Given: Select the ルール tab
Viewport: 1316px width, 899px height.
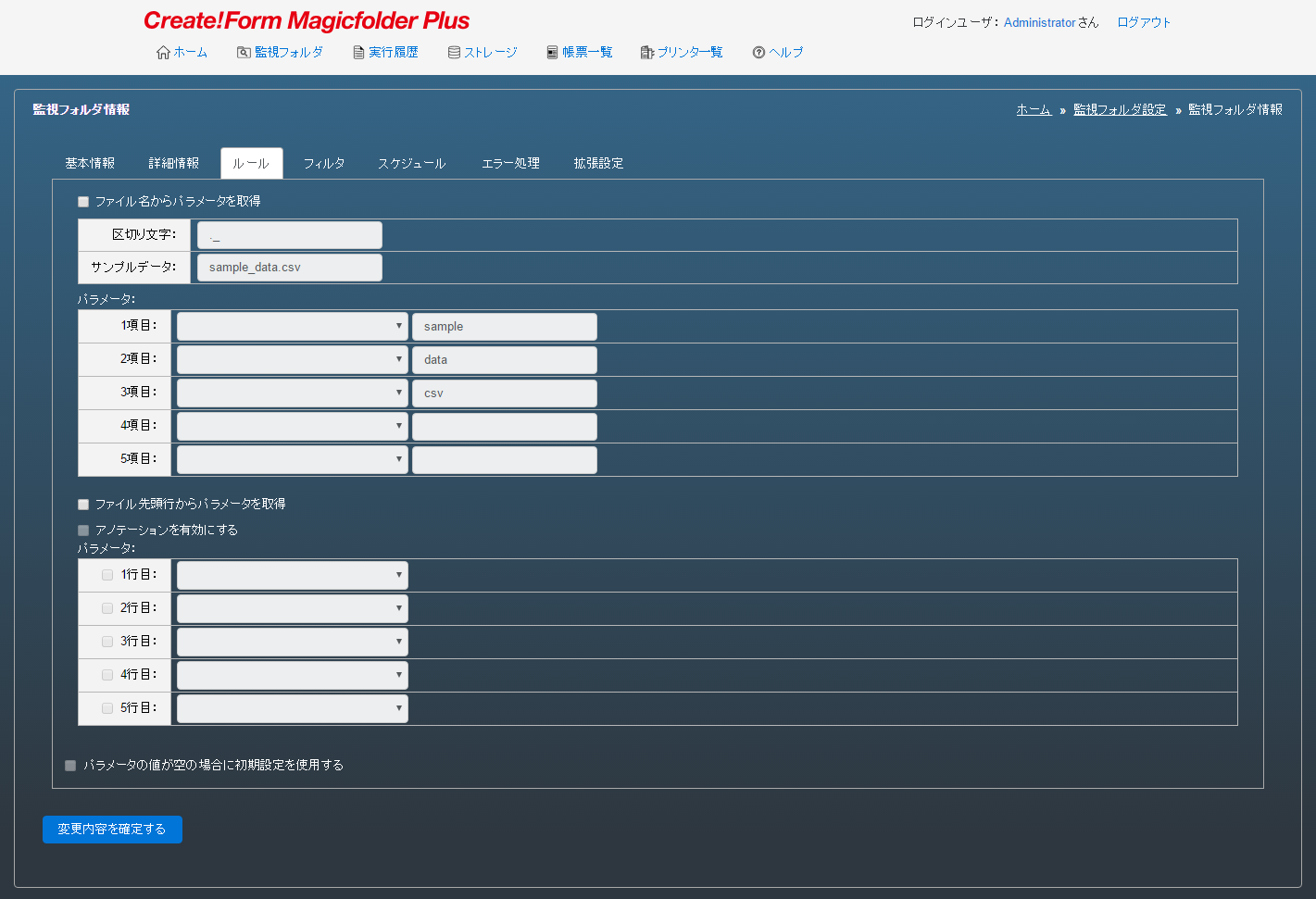Looking at the screenshot, I should [251, 163].
